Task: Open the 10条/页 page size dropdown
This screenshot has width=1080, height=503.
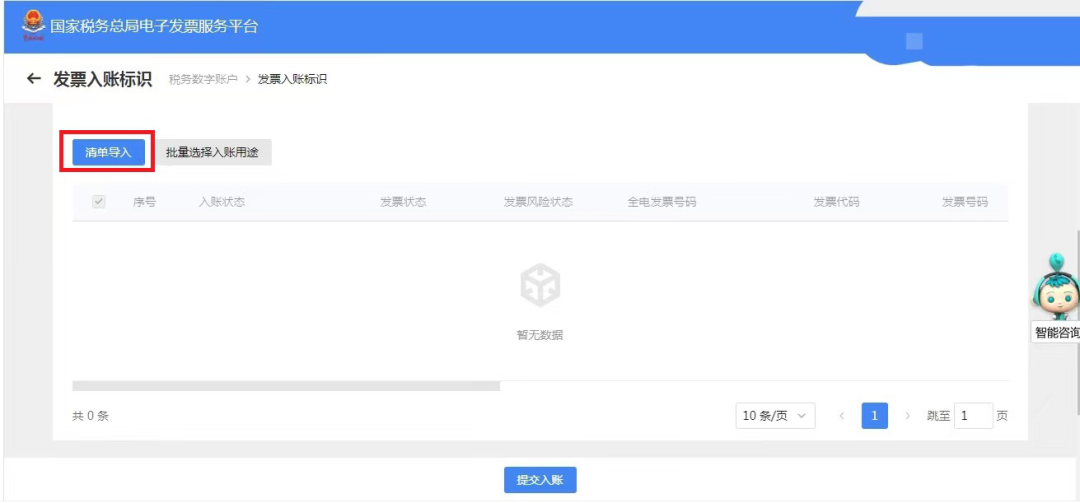Action: 775,415
